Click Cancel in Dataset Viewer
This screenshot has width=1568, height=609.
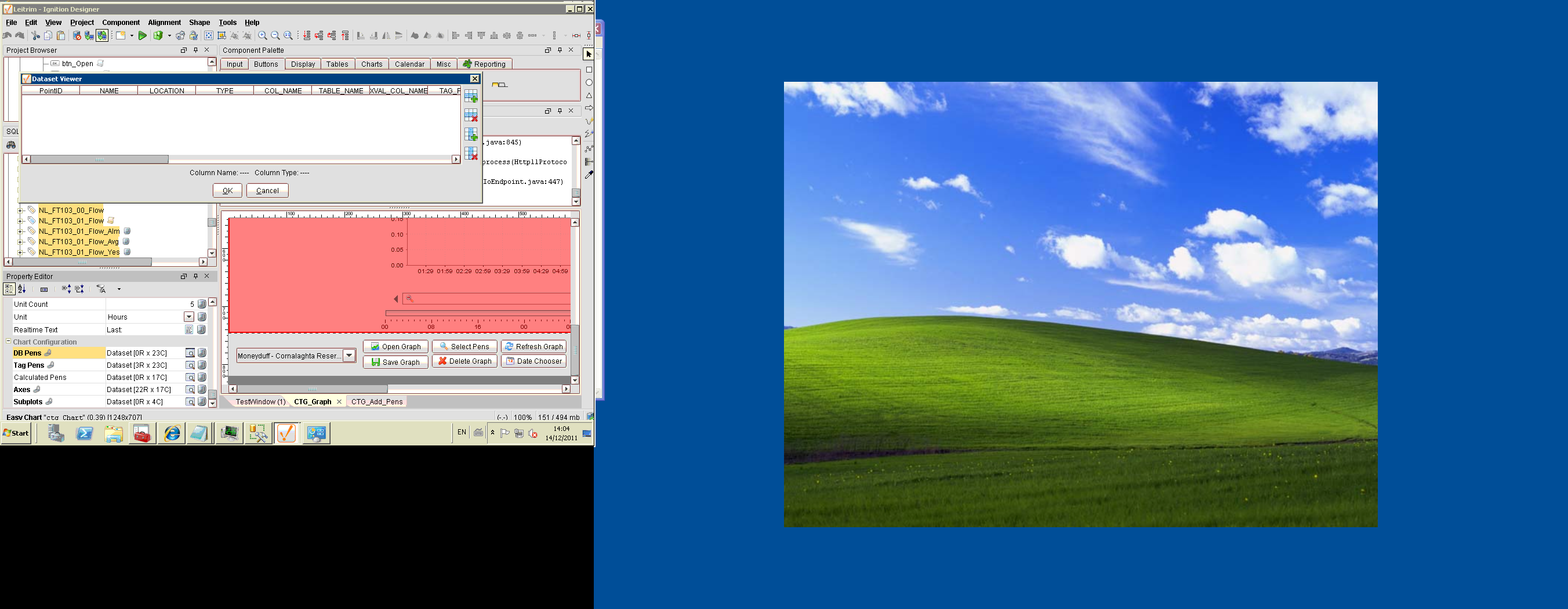pos(267,191)
